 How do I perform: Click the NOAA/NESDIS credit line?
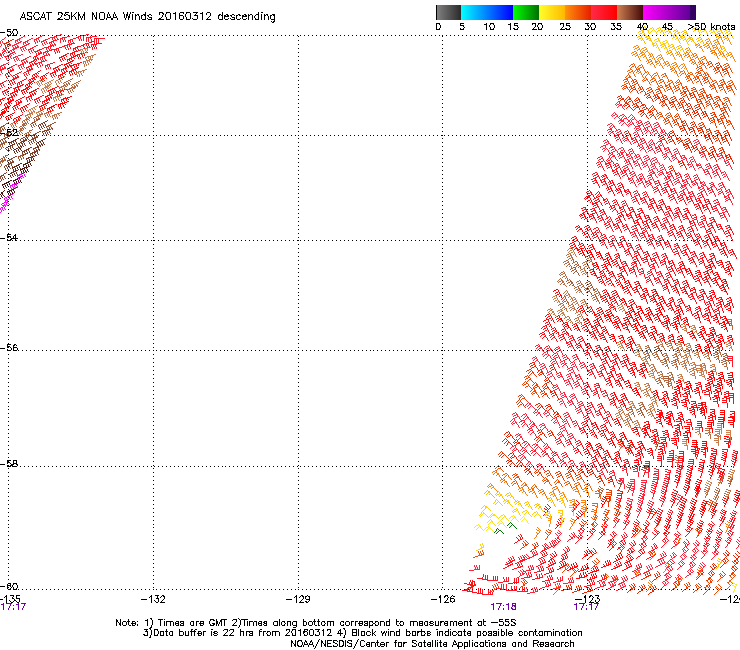tap(432, 644)
